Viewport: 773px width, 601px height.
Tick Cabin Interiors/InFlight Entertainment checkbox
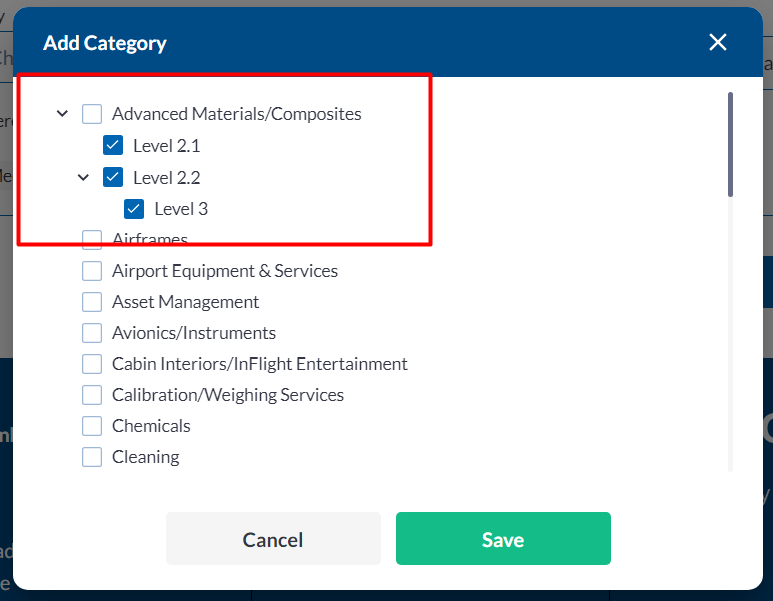92,364
